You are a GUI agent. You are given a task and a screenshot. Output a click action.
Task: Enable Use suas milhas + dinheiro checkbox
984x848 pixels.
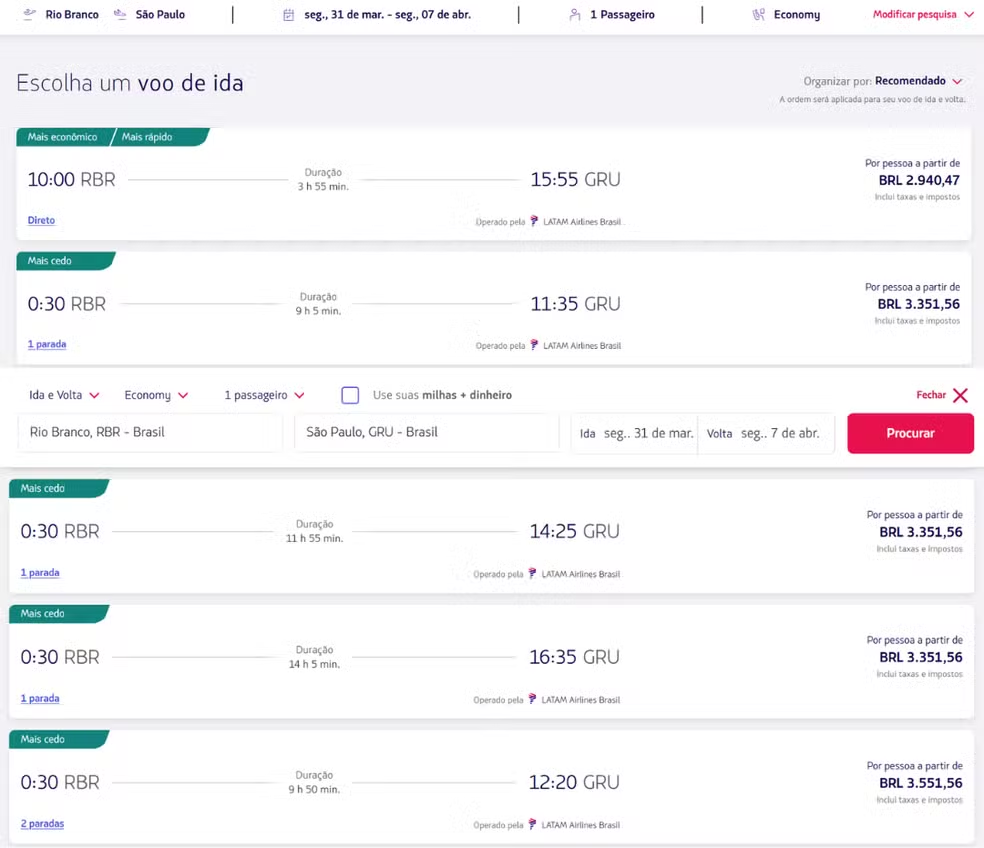click(x=350, y=395)
